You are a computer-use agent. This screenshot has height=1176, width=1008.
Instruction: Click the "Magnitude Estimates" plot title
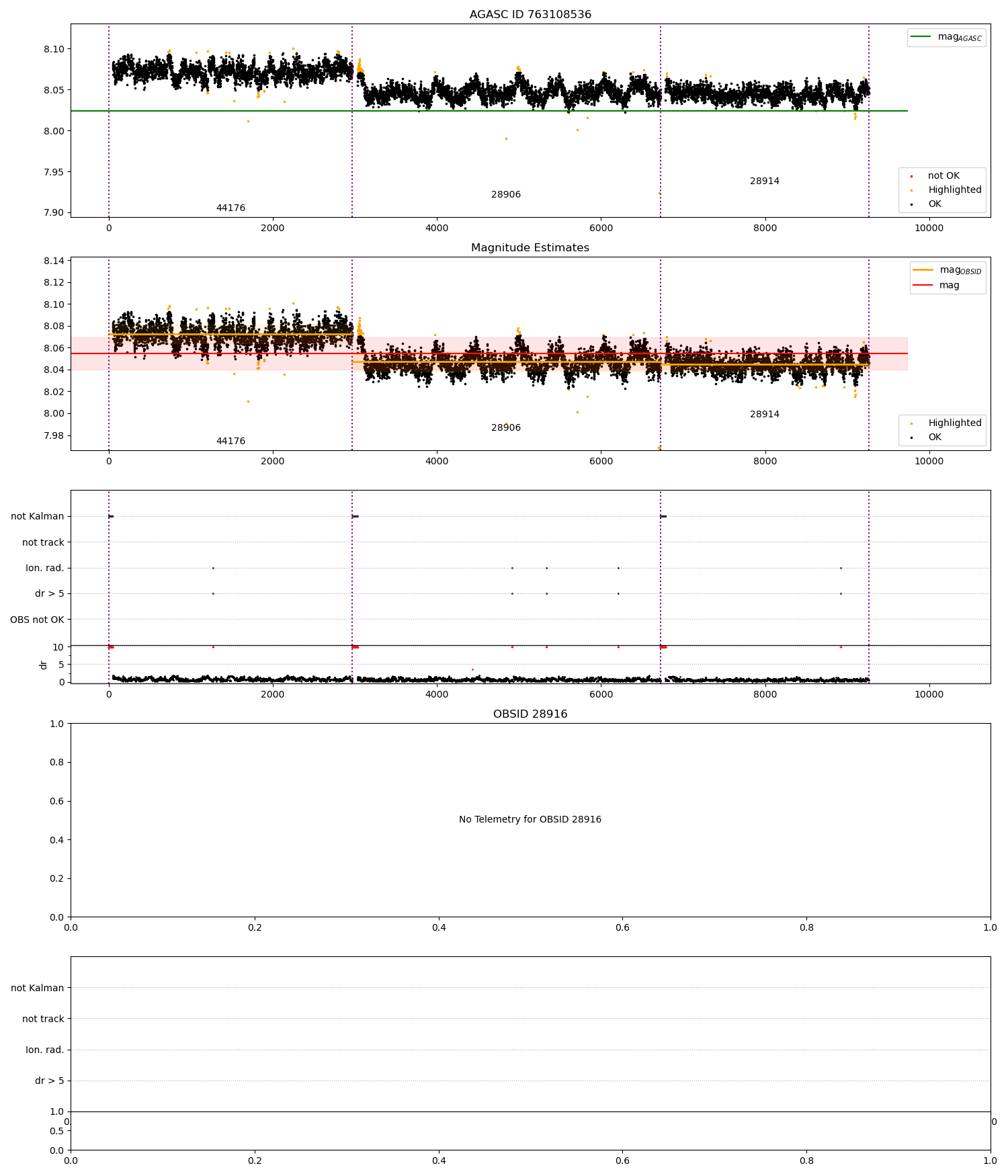click(530, 248)
